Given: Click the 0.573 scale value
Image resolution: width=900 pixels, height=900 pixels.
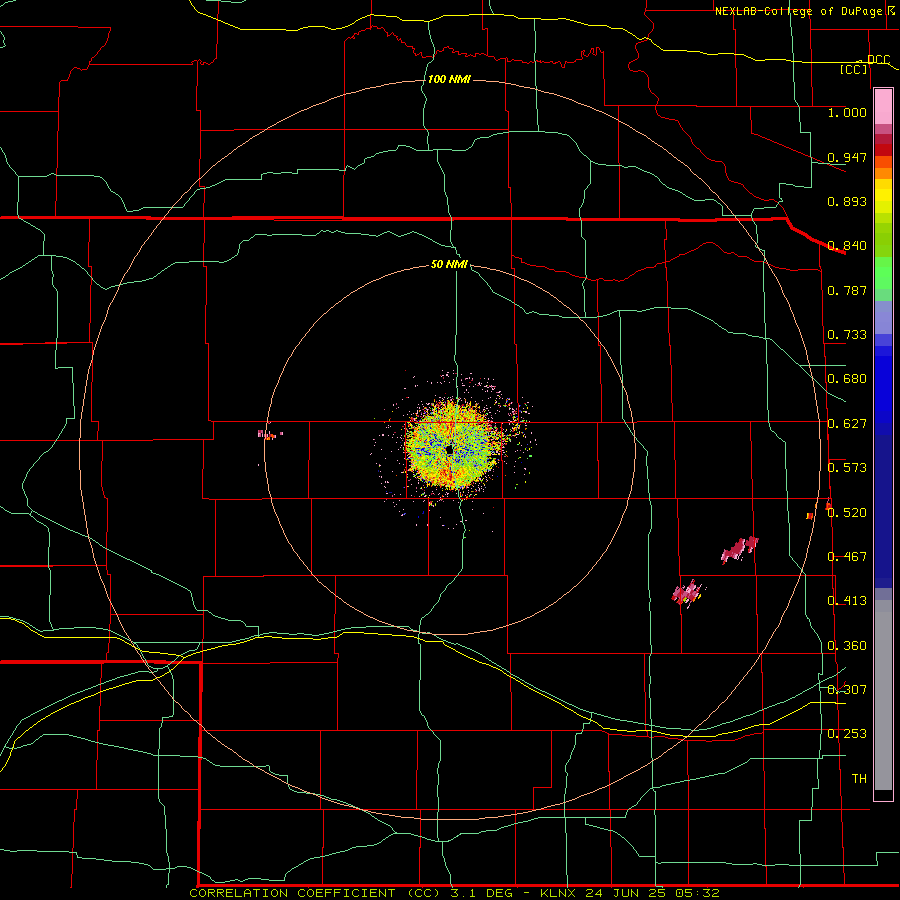Looking at the screenshot, I should coord(847,468).
